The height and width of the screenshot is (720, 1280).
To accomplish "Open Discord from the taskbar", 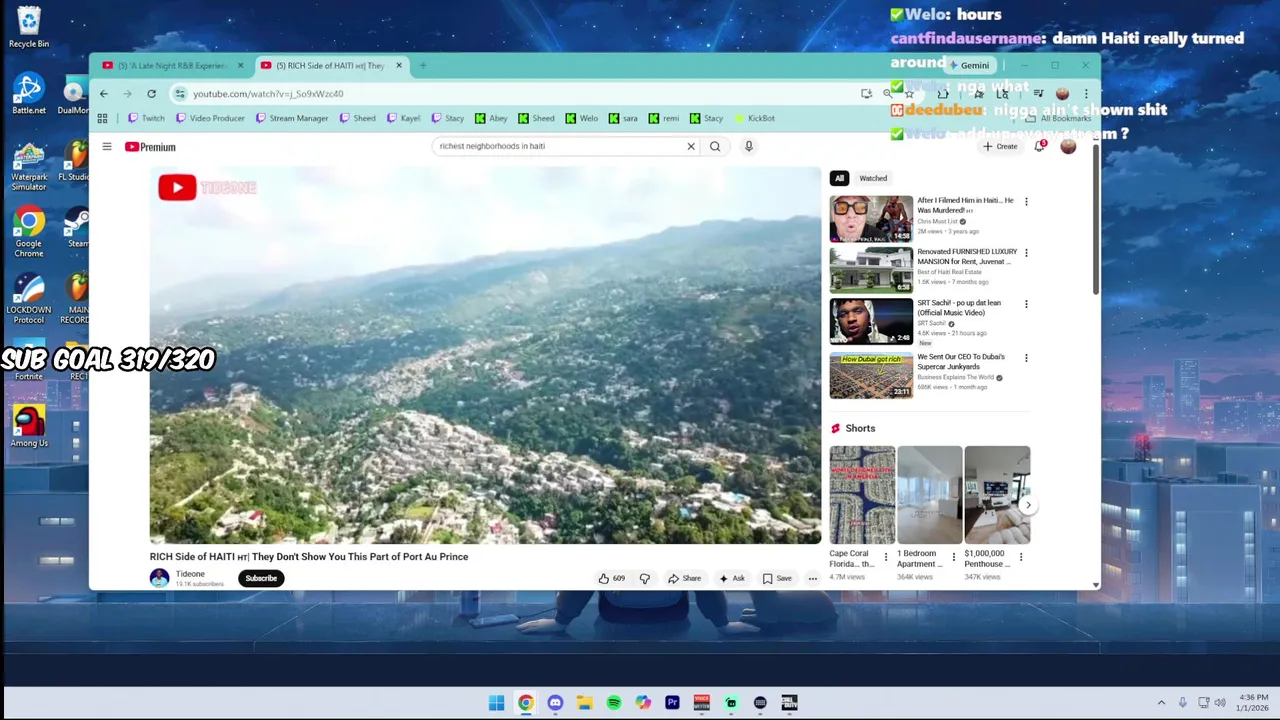I will point(555,703).
